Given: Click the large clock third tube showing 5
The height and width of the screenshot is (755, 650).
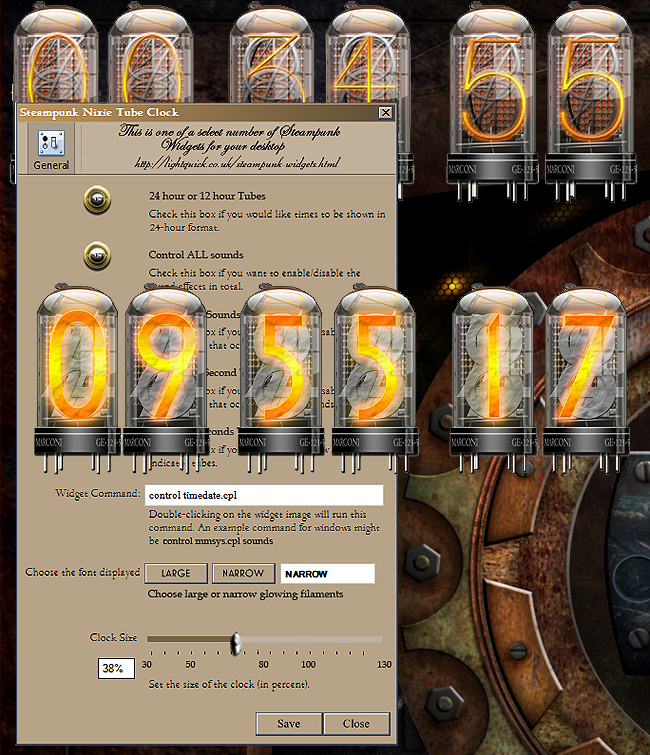Looking at the screenshot, I should click(282, 378).
